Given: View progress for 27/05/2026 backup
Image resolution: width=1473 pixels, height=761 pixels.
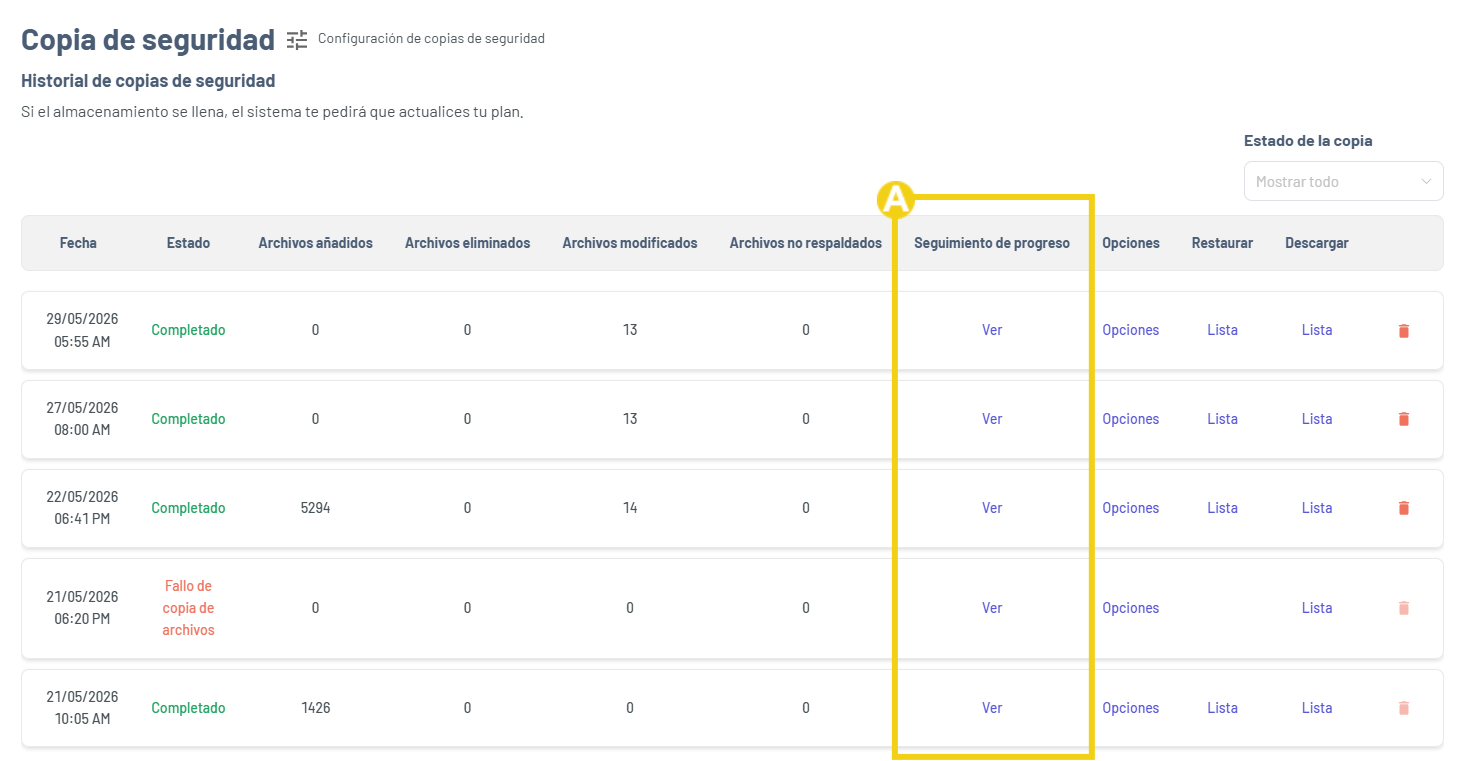Looking at the screenshot, I should point(992,419).
